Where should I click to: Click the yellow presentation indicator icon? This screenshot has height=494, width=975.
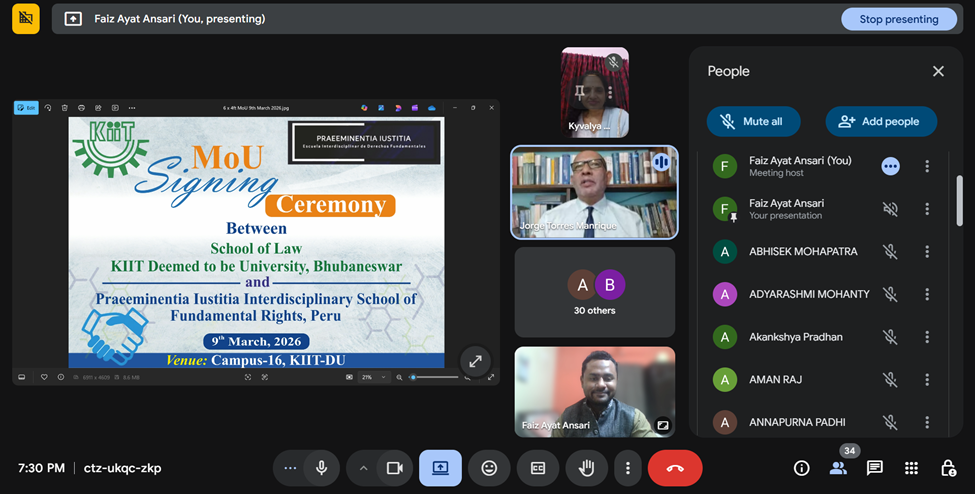point(25,19)
